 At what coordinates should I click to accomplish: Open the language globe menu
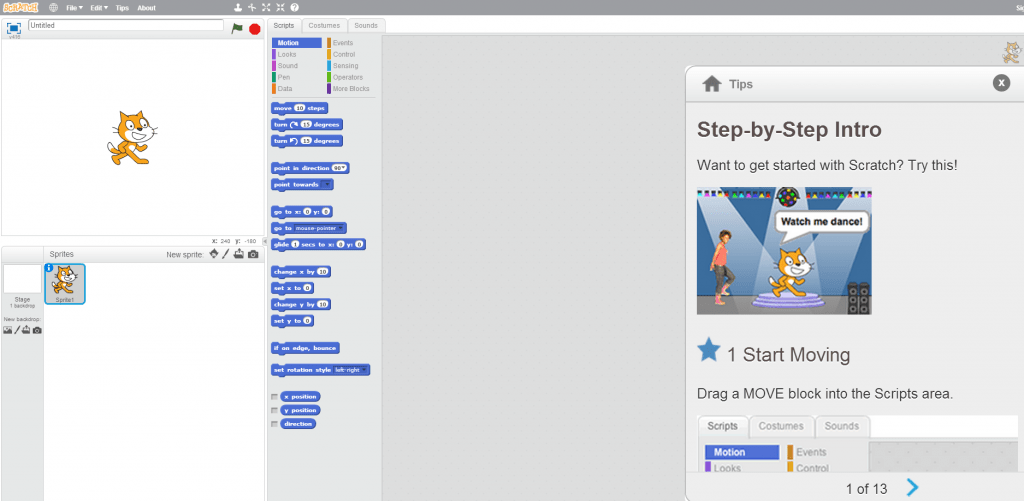point(53,8)
